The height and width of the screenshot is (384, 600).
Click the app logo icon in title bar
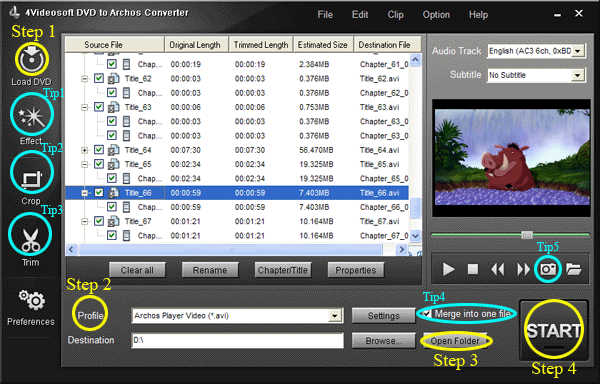click(x=15, y=12)
